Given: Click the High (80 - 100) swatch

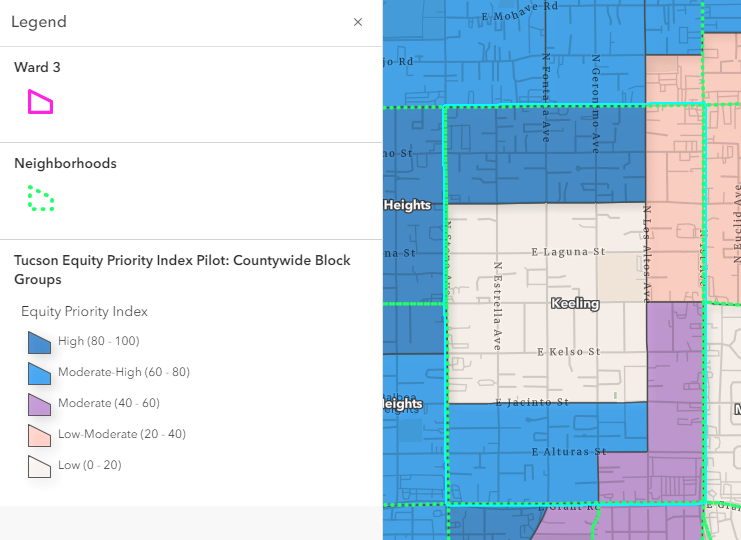Looking at the screenshot, I should pos(40,342).
